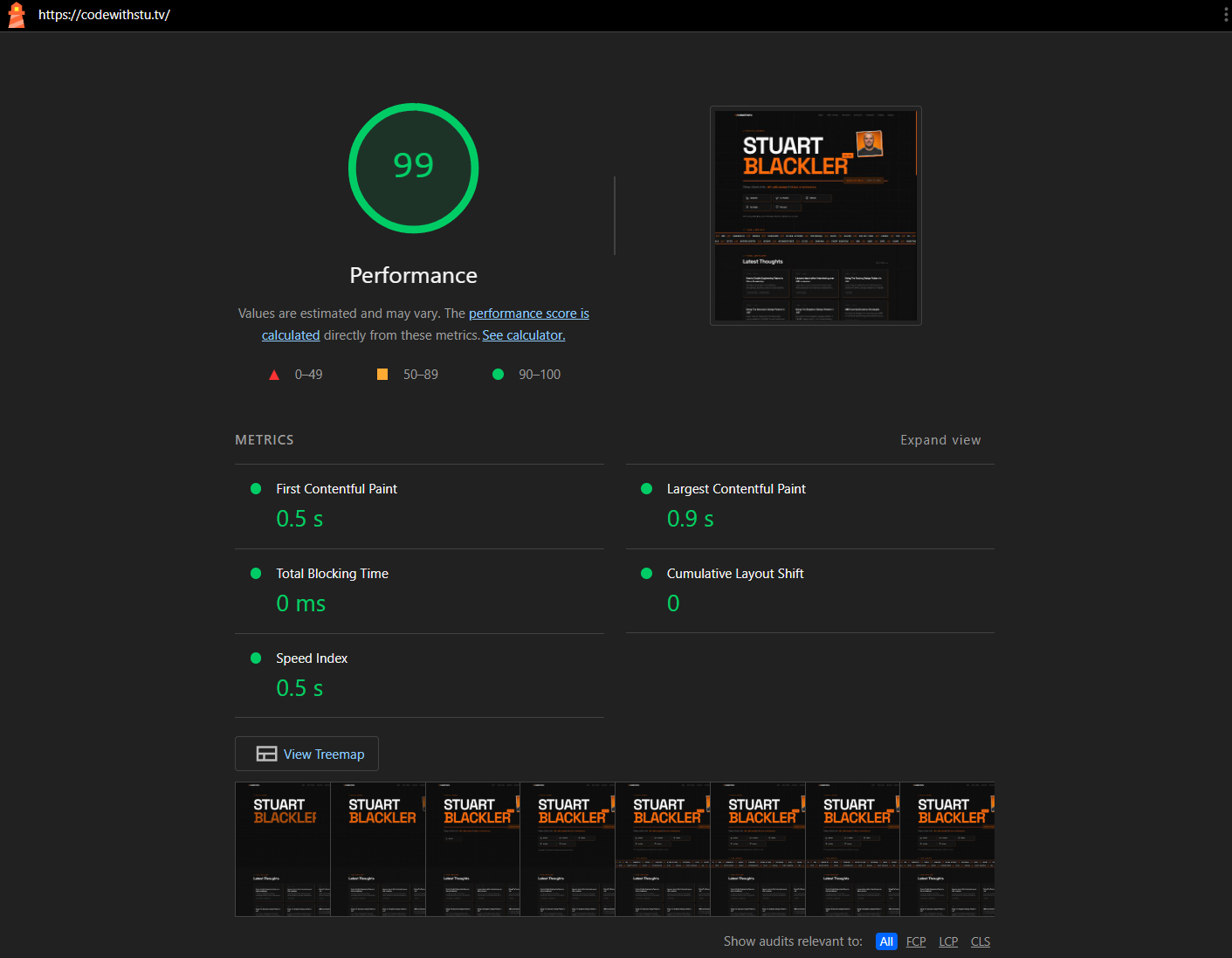Screen dimensions: 1232x958
Task: Click the 99 Performance score gauge
Action: (x=413, y=168)
